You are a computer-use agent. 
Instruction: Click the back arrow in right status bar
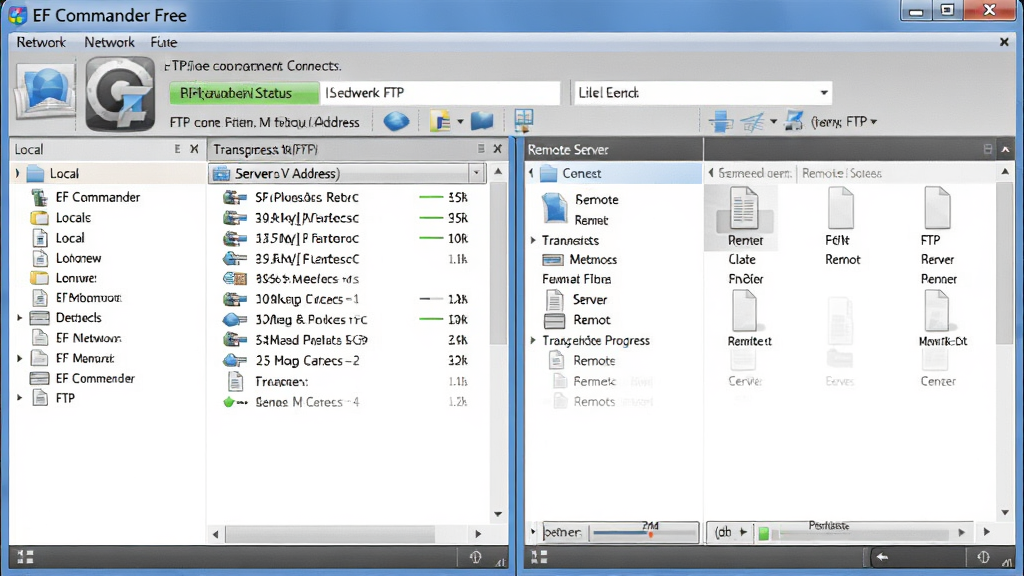[x=882, y=557]
